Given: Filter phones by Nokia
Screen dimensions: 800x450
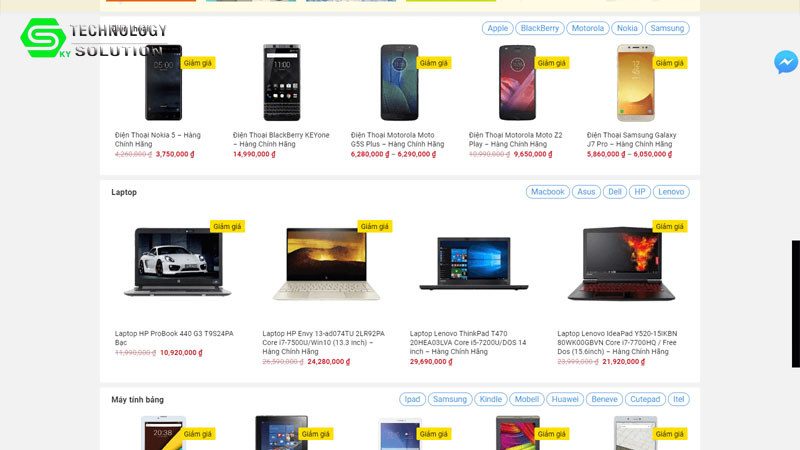Looking at the screenshot, I should point(627,28).
